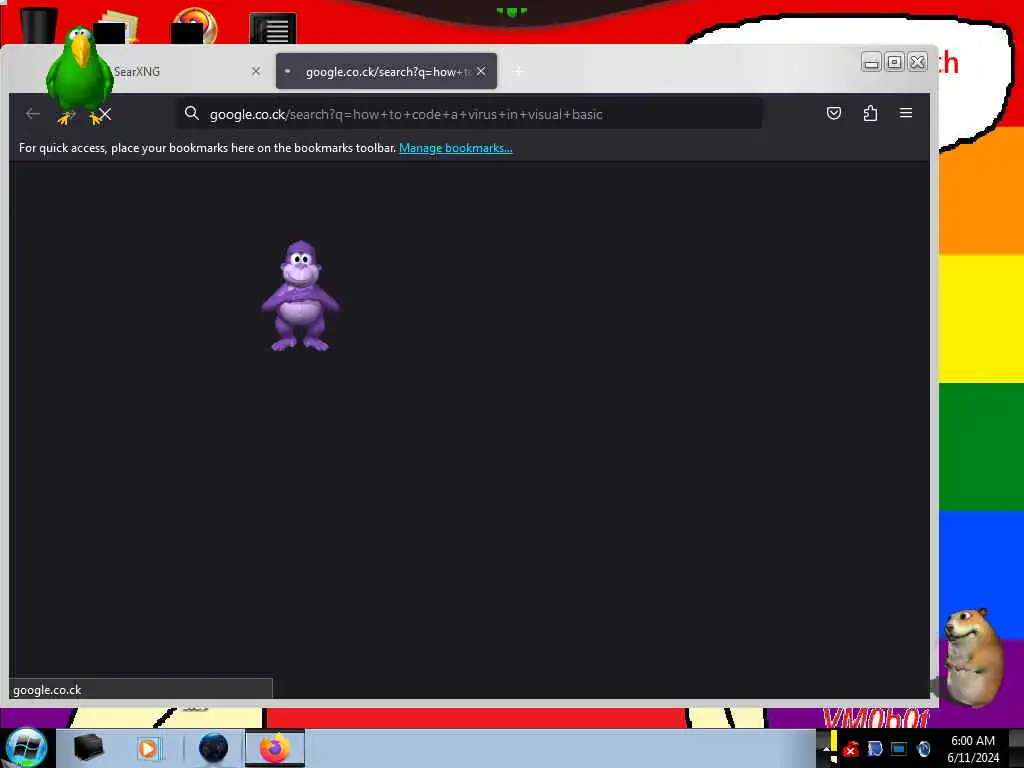This screenshot has width=1024, height=768.
Task: Open the dark list-document desktop icon
Action: [x=273, y=28]
